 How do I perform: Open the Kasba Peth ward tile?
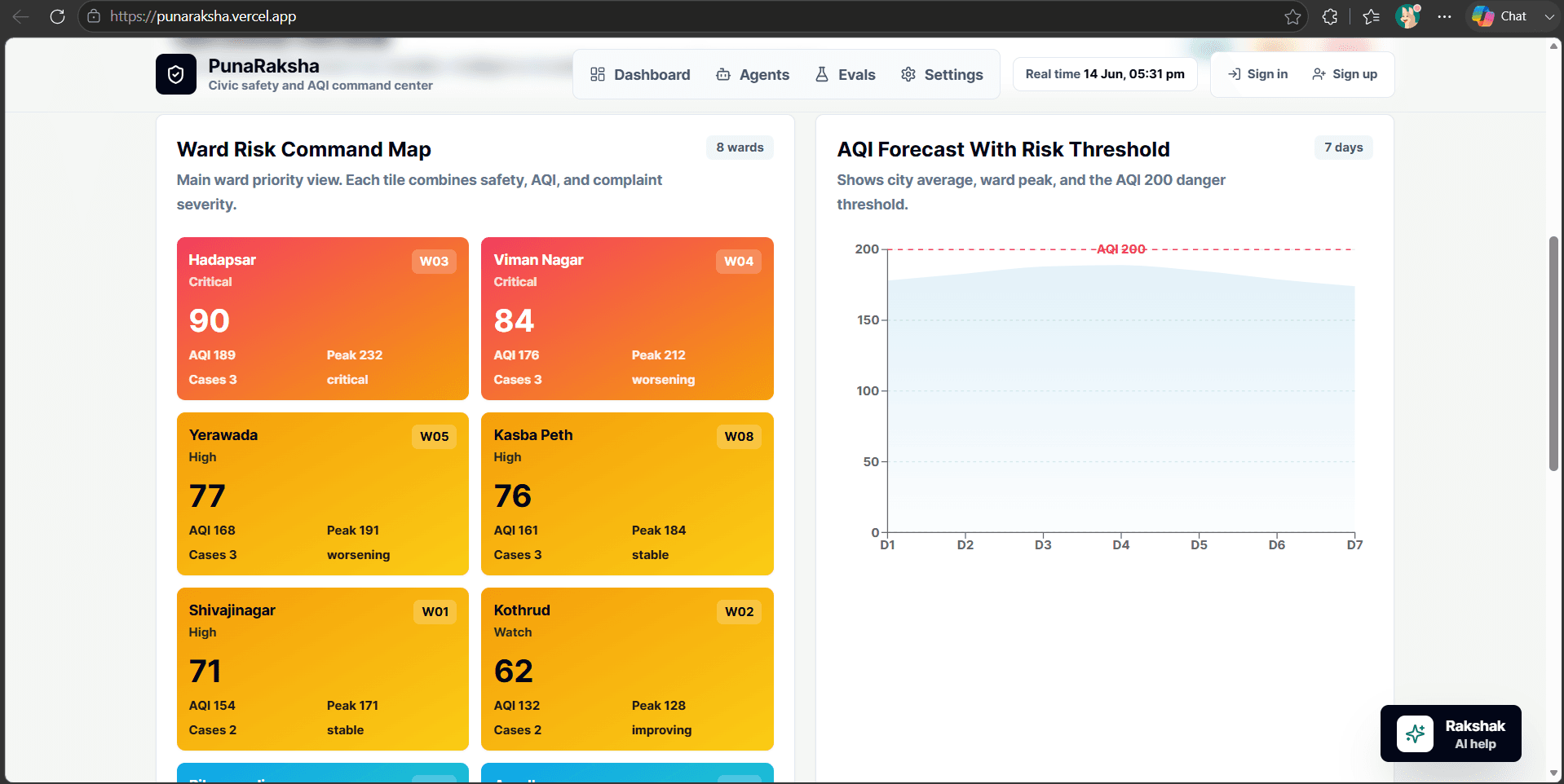[627, 494]
